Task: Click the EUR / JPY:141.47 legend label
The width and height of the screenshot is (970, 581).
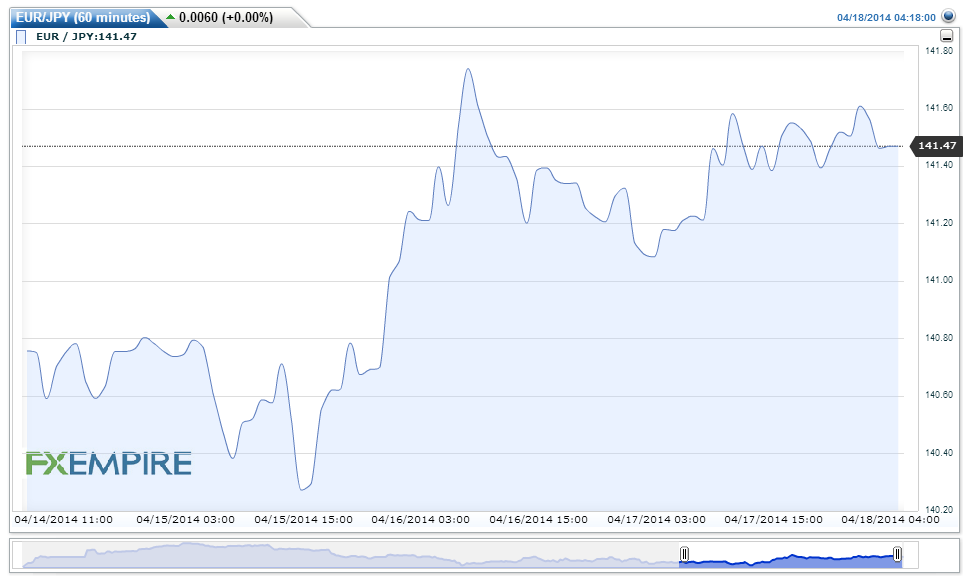Action: pos(86,37)
